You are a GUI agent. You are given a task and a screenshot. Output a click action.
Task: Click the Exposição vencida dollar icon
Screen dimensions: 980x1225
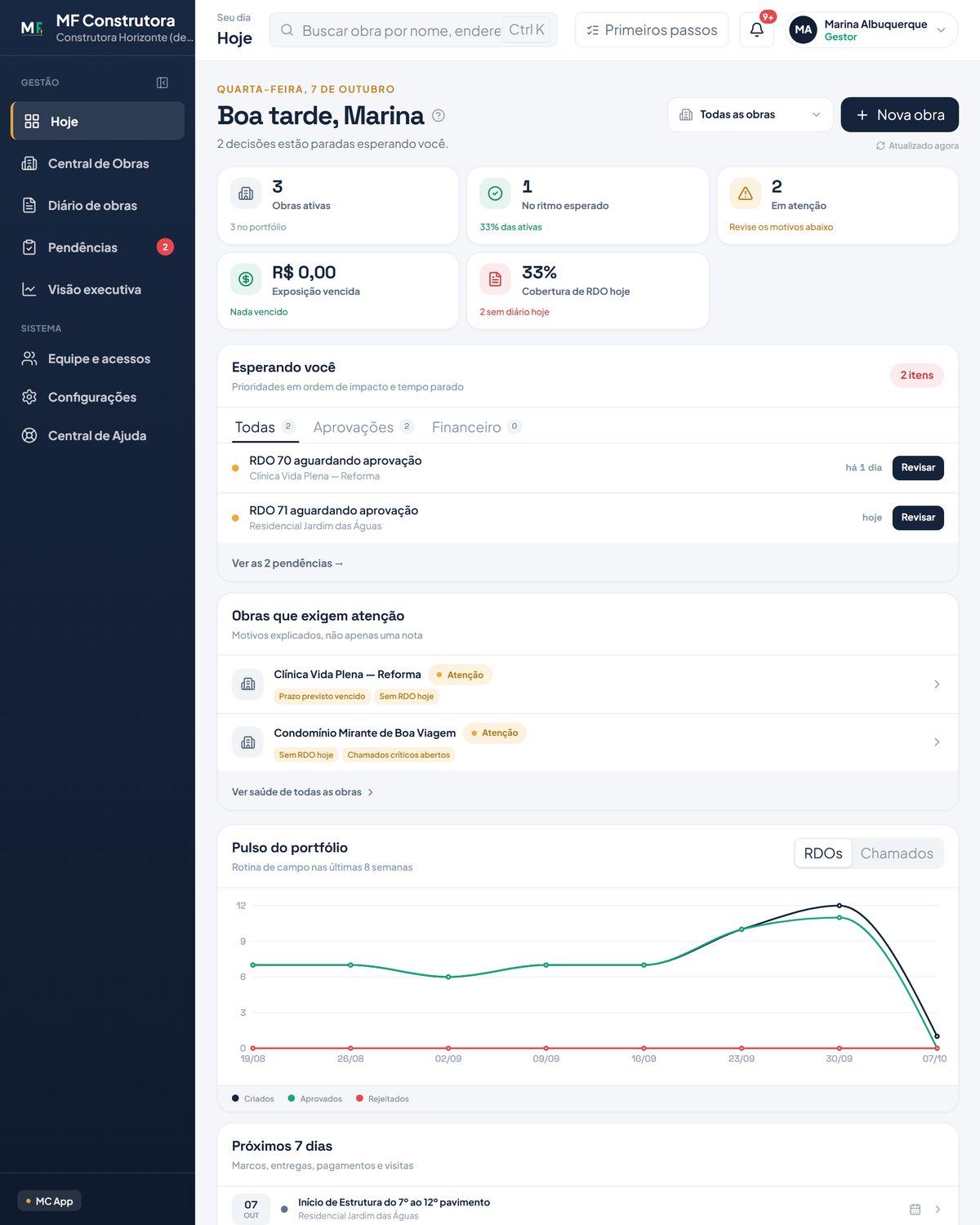[246, 279]
